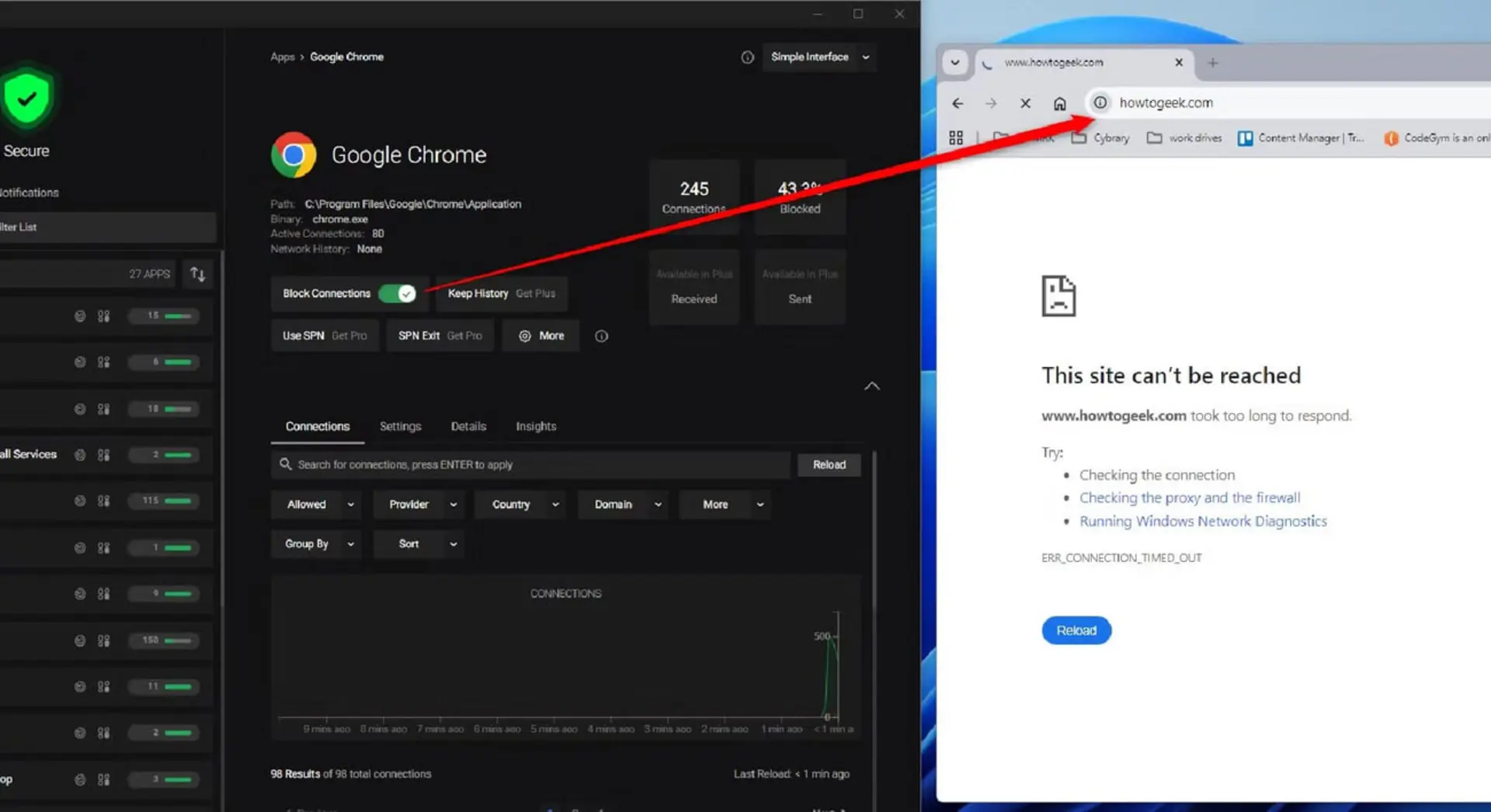Click round icon in sidebar row counting 115
Screen dimensions: 1491x812
tap(80, 501)
